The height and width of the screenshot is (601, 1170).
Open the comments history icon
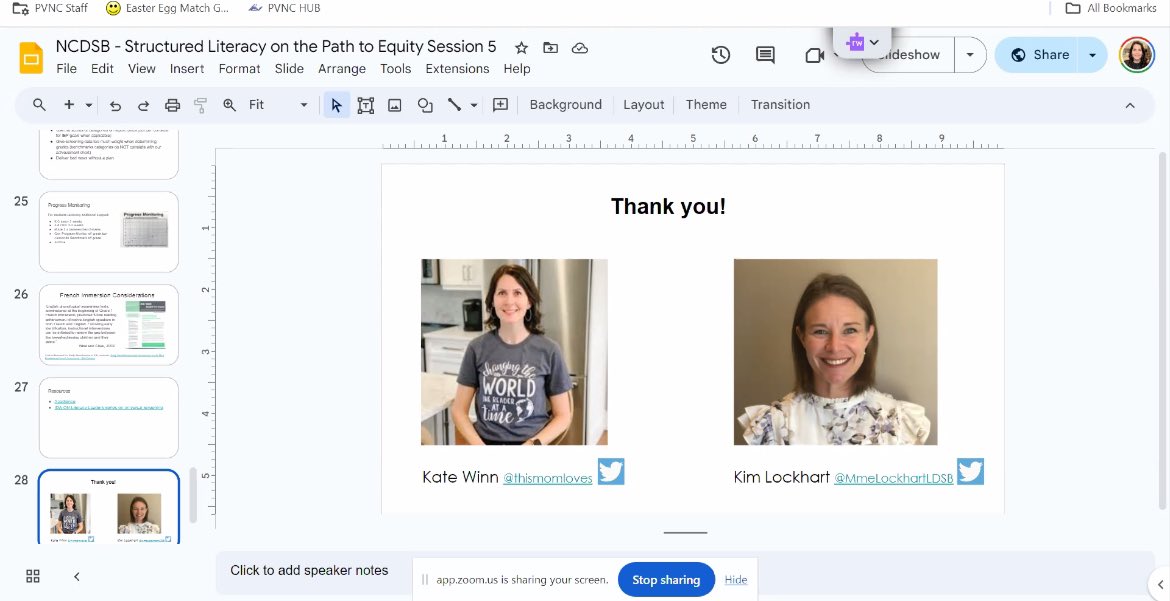[765, 55]
